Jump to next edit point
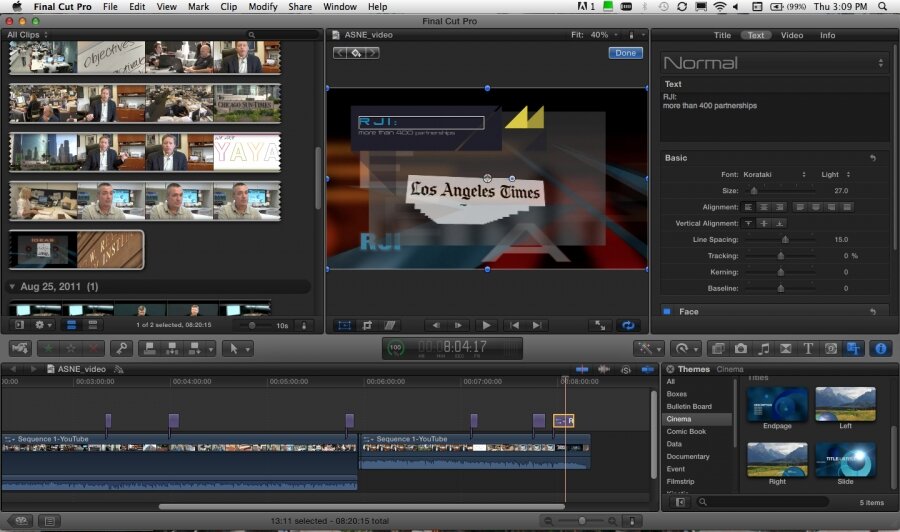 [537, 325]
